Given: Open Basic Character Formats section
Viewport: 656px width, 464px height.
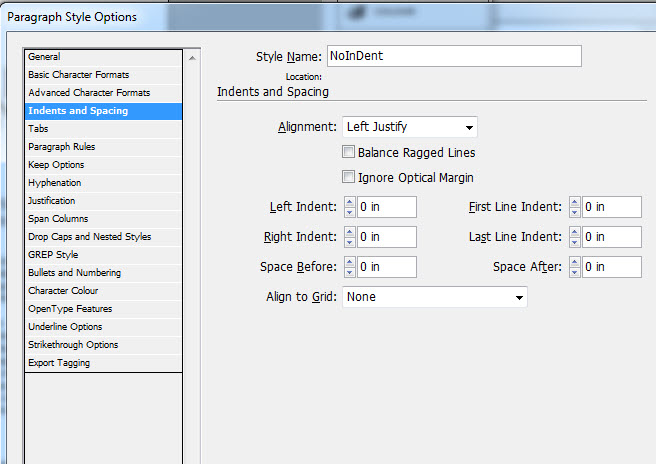Looking at the screenshot, I should (78, 75).
